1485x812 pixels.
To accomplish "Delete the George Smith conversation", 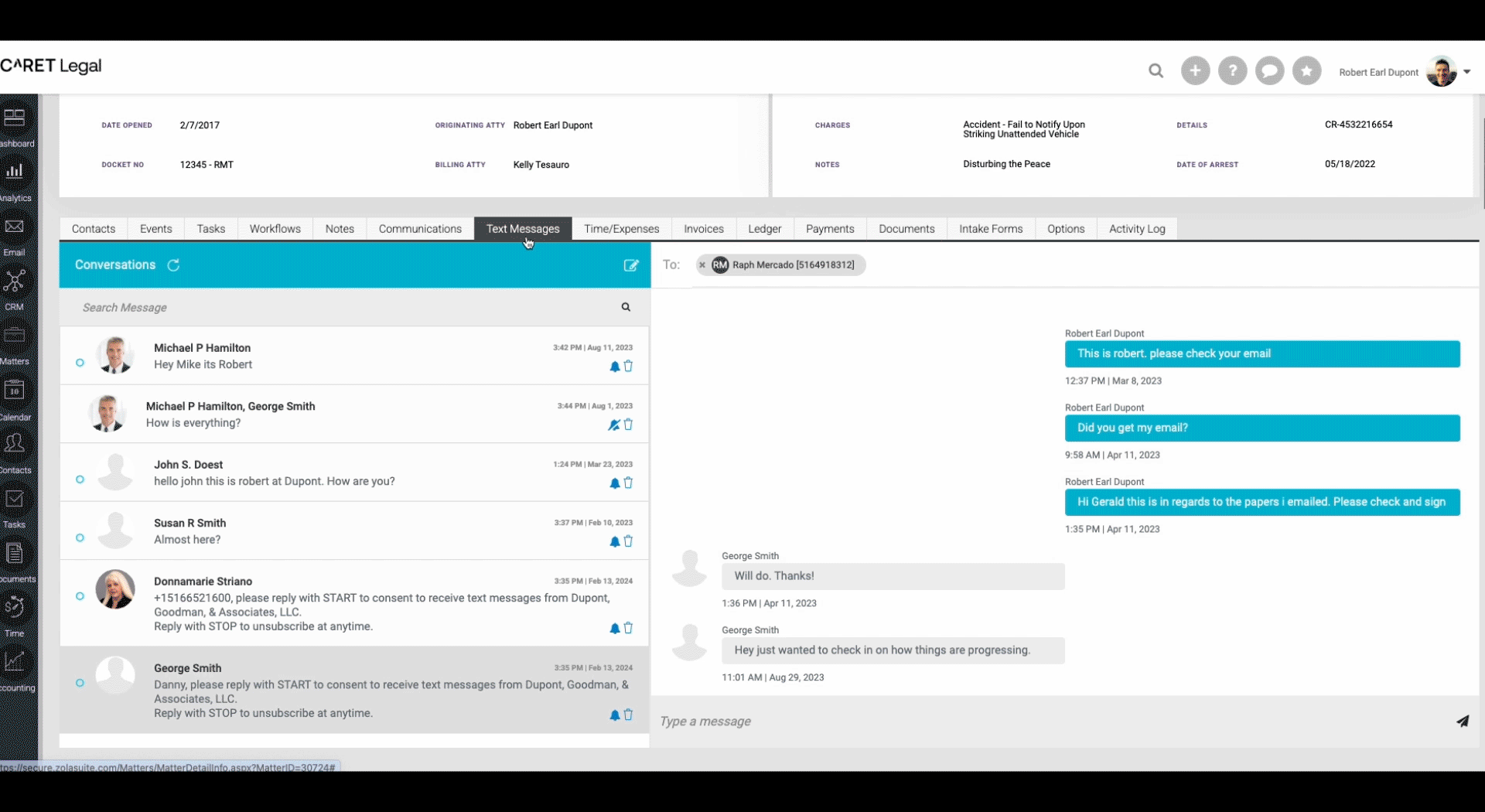I will click(x=629, y=715).
